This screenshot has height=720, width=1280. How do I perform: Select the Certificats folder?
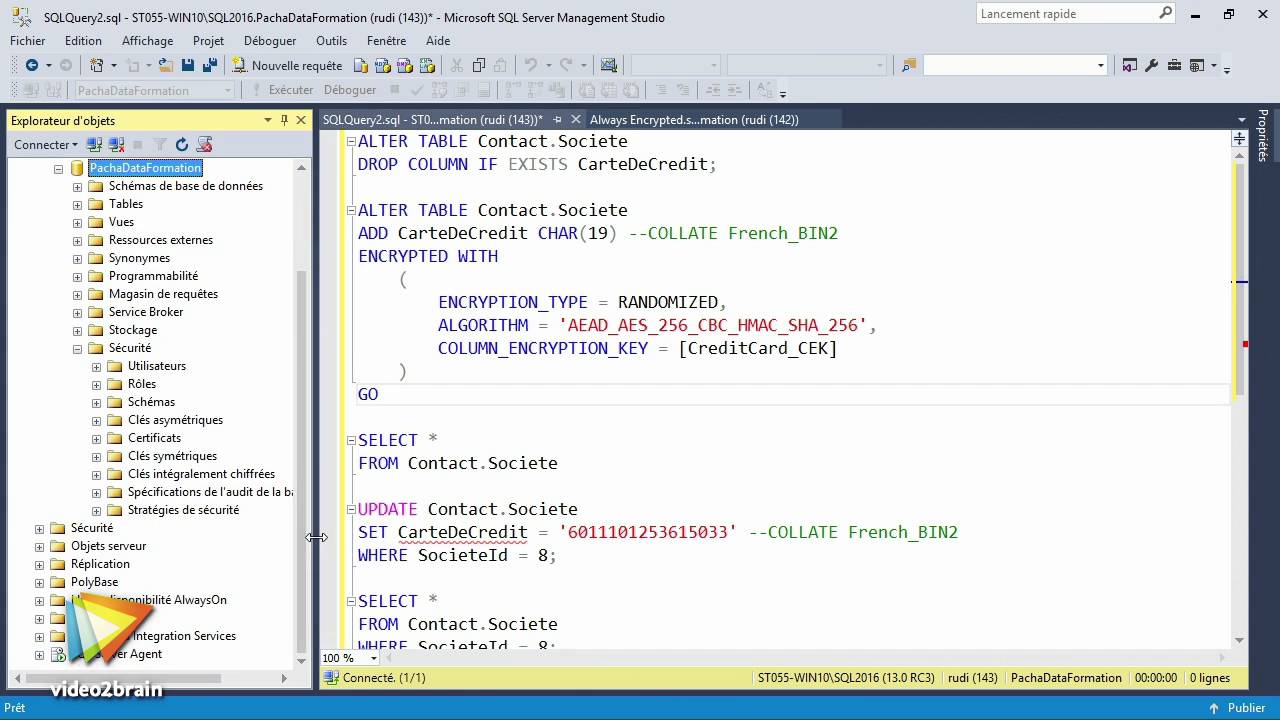click(154, 438)
